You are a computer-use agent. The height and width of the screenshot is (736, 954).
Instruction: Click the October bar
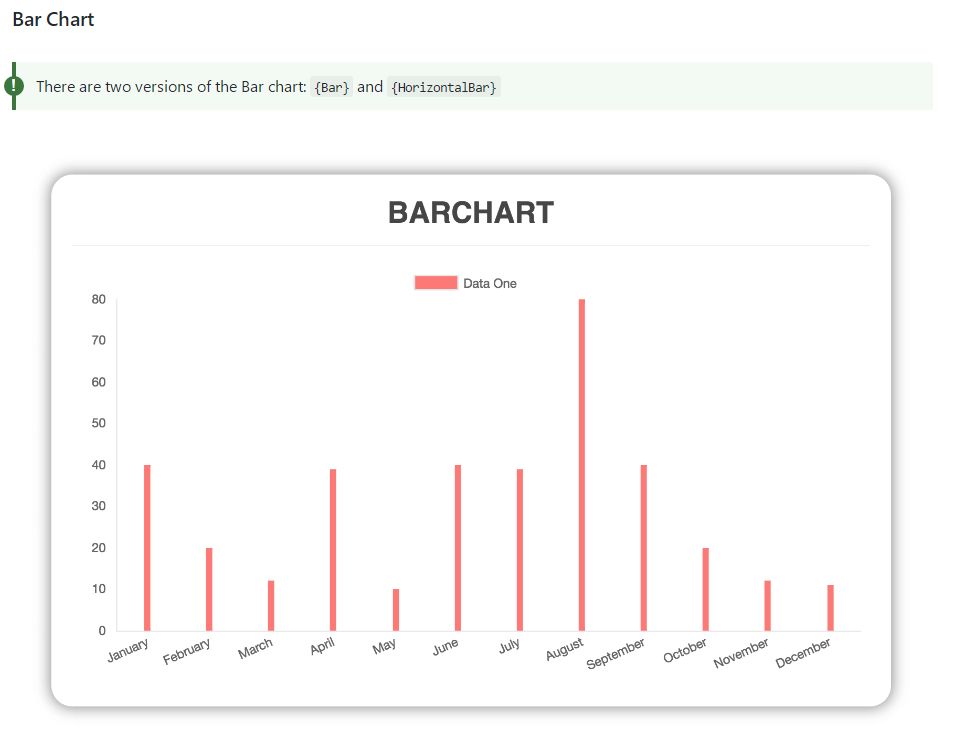click(706, 589)
